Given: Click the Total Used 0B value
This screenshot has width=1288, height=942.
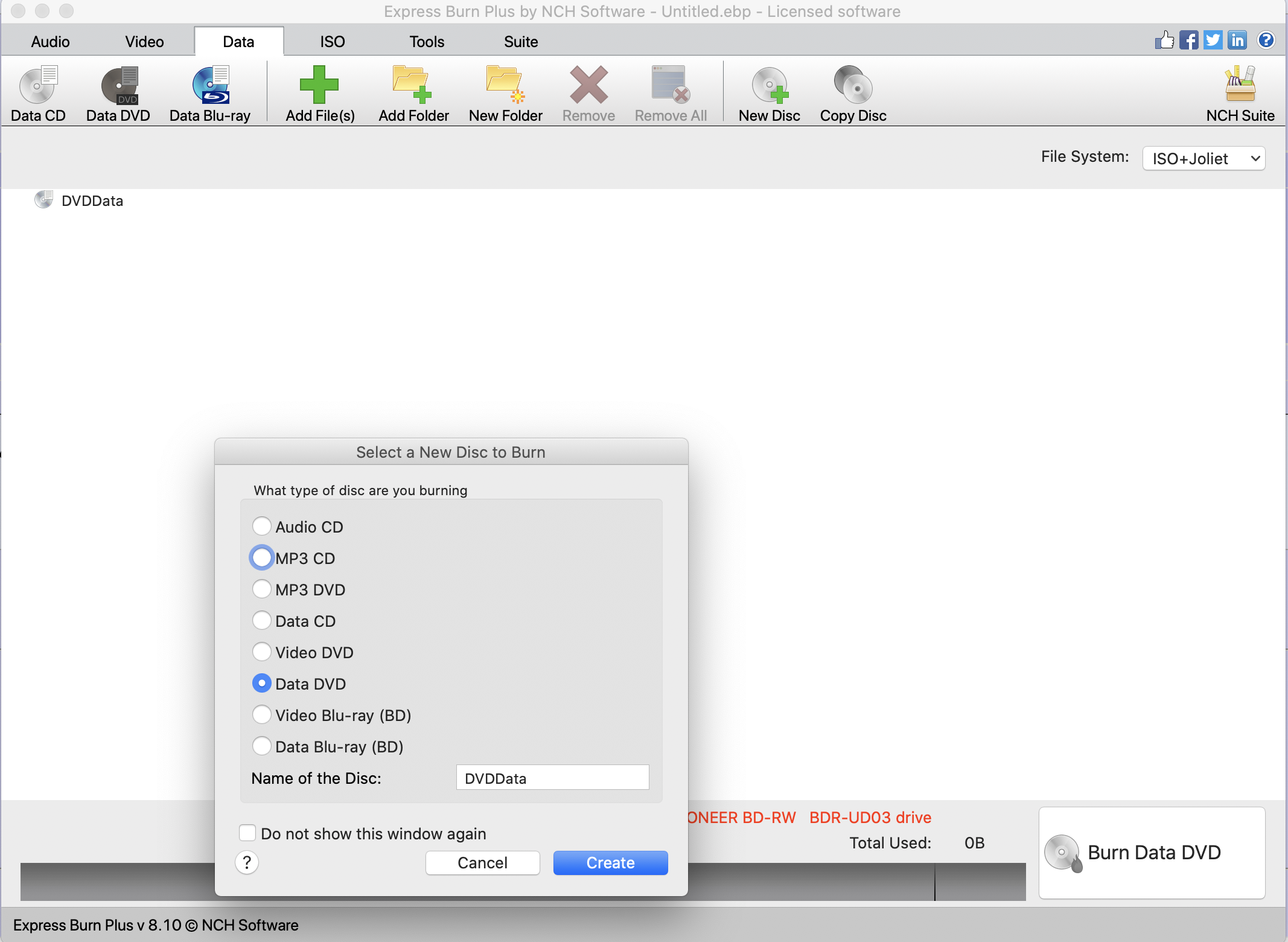Looking at the screenshot, I should tap(974, 842).
